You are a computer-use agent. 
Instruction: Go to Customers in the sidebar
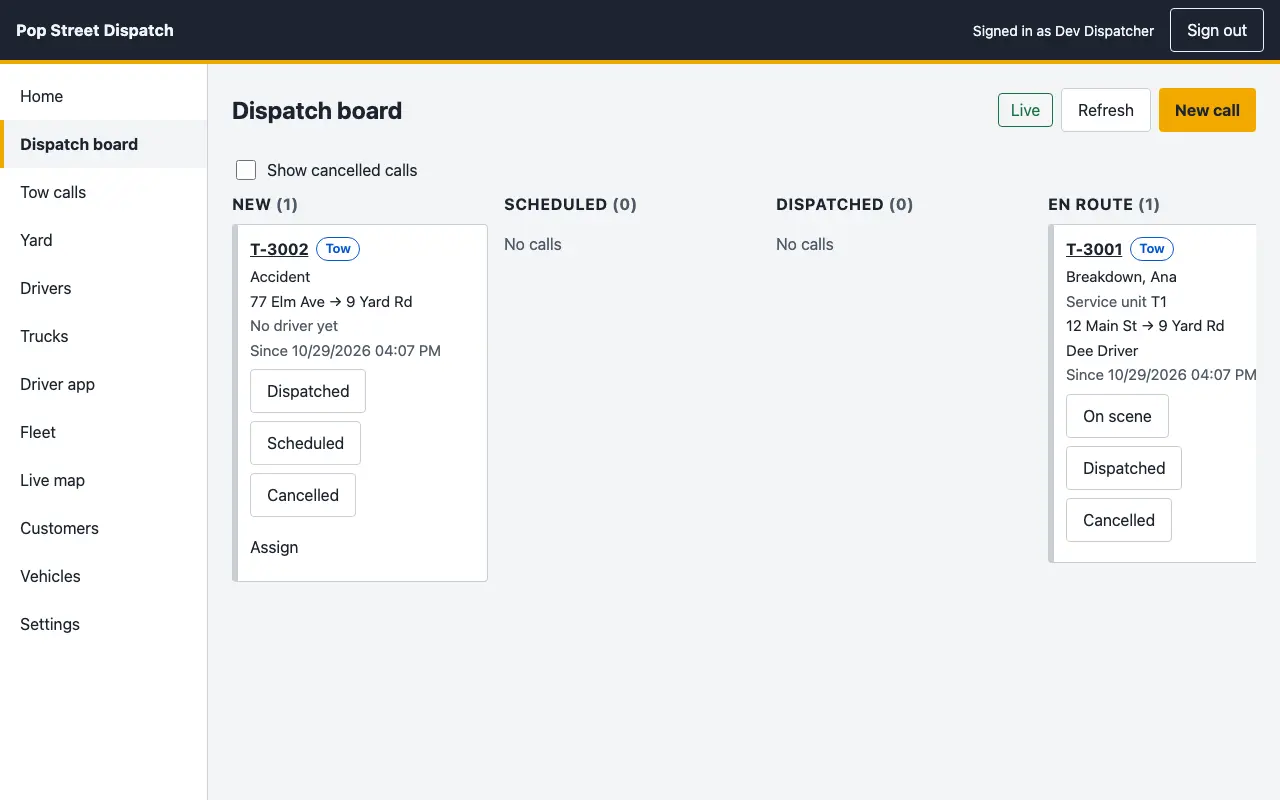click(x=103, y=528)
